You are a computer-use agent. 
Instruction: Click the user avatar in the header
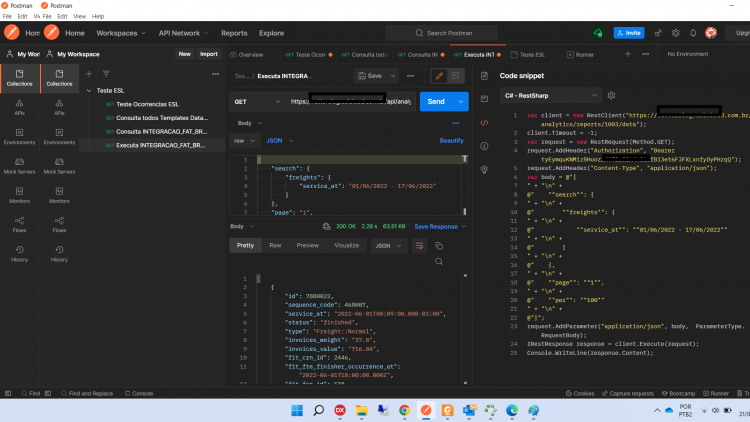pos(711,33)
